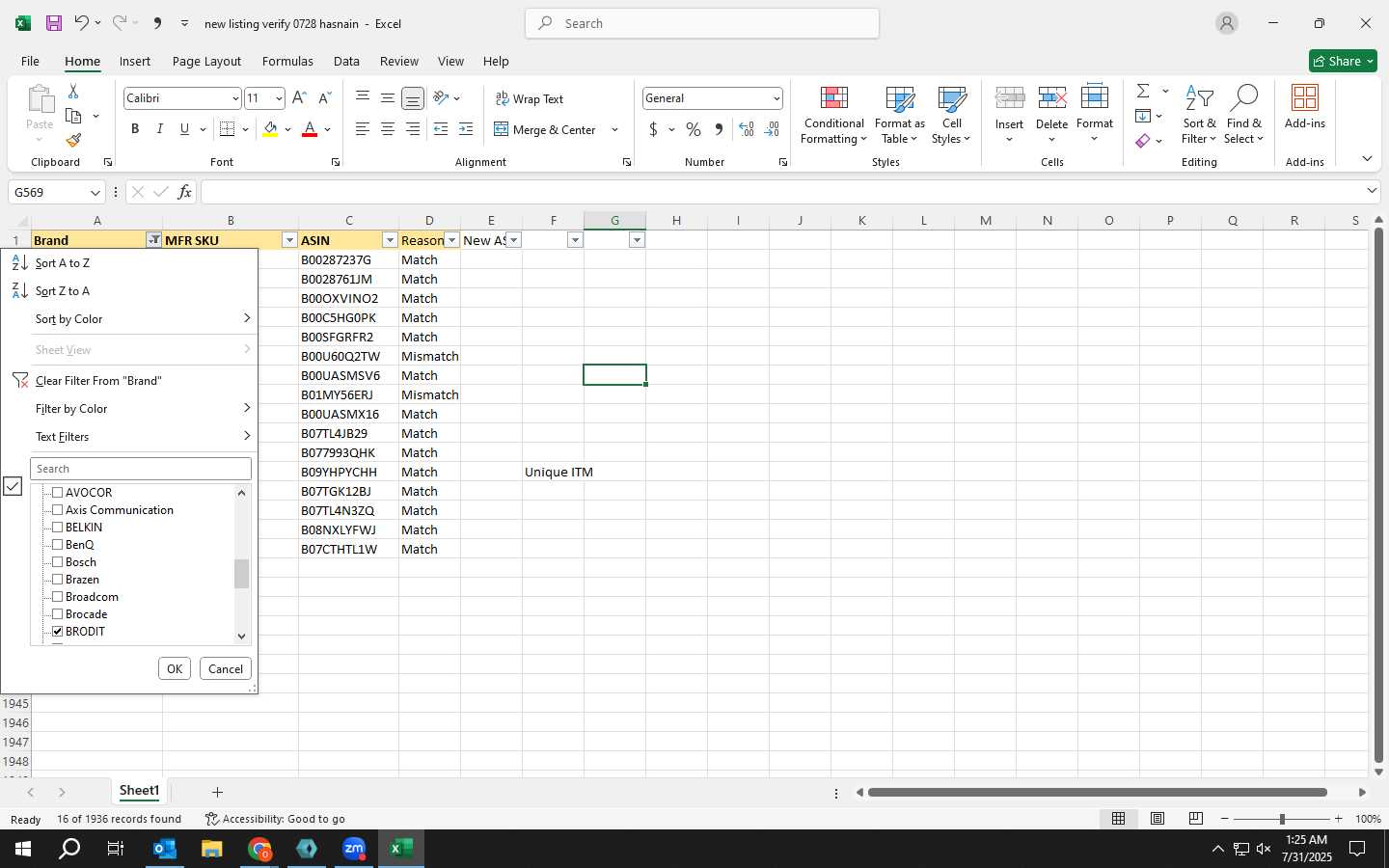Uncheck the BRODIT filter checkbox
1389x868 pixels.
coord(57,631)
